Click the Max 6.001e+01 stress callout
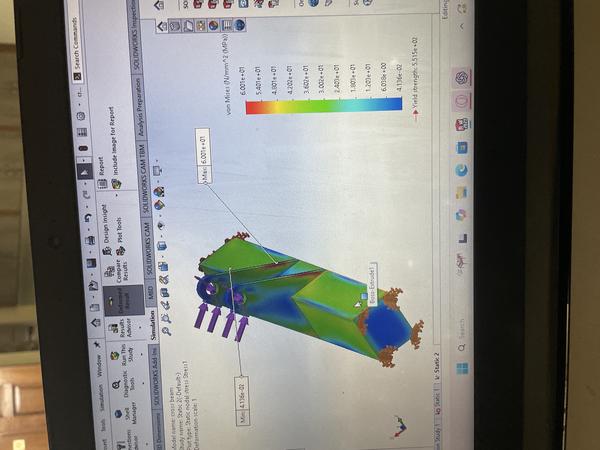The width and height of the screenshot is (600, 450). coord(202,156)
